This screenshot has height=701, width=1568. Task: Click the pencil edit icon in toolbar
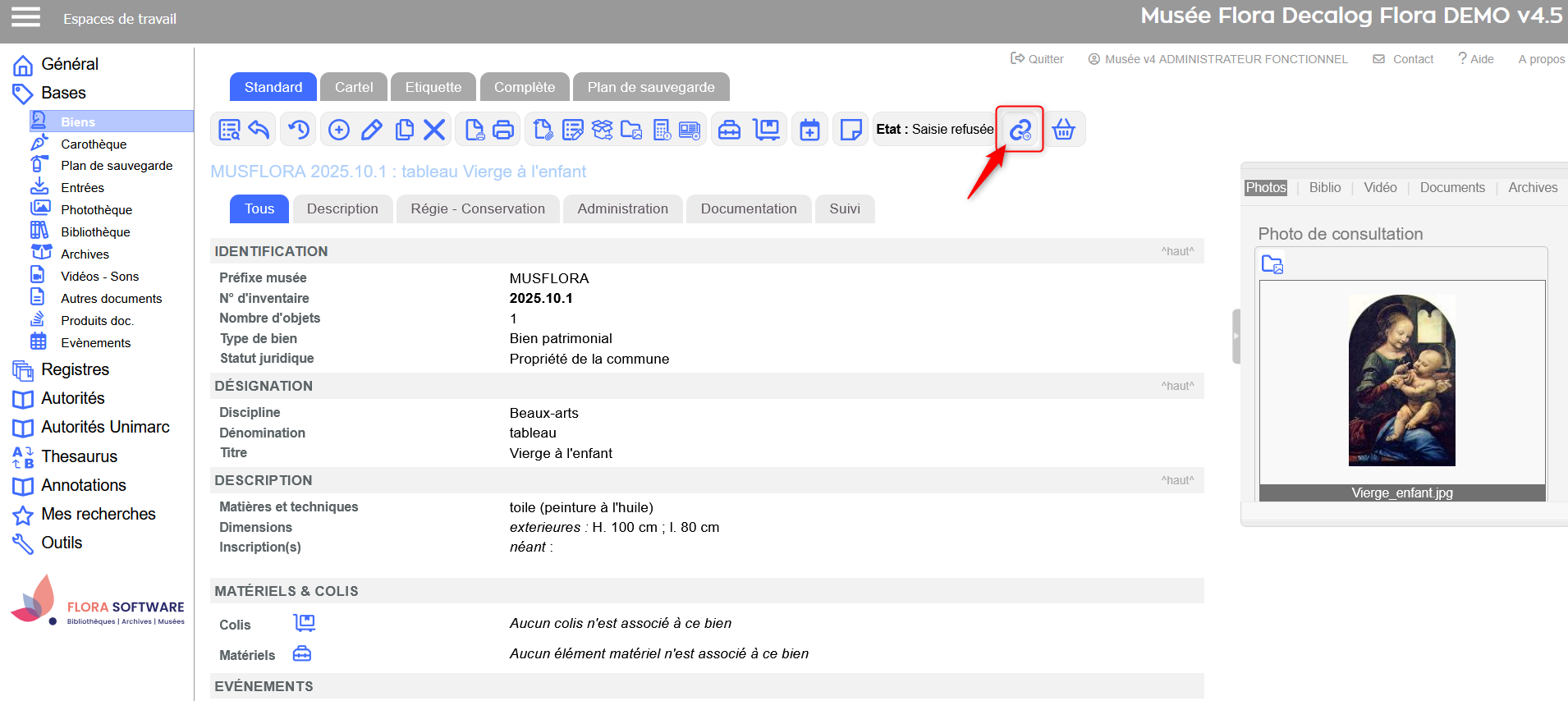(x=371, y=130)
